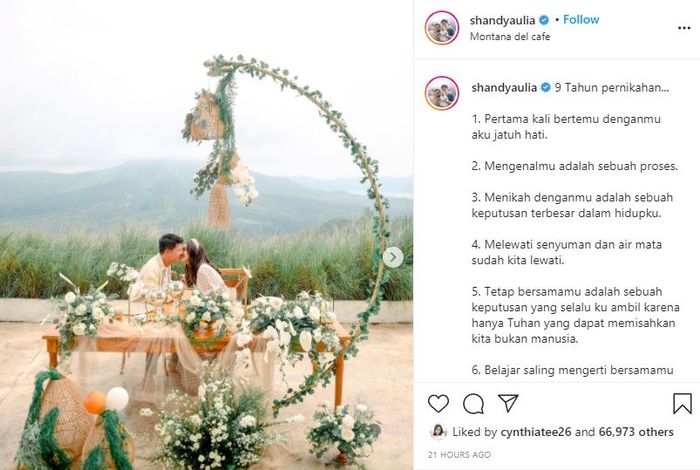Click caption avatar of shandyaulia
Viewport: 700px width, 470px height.
[442, 93]
